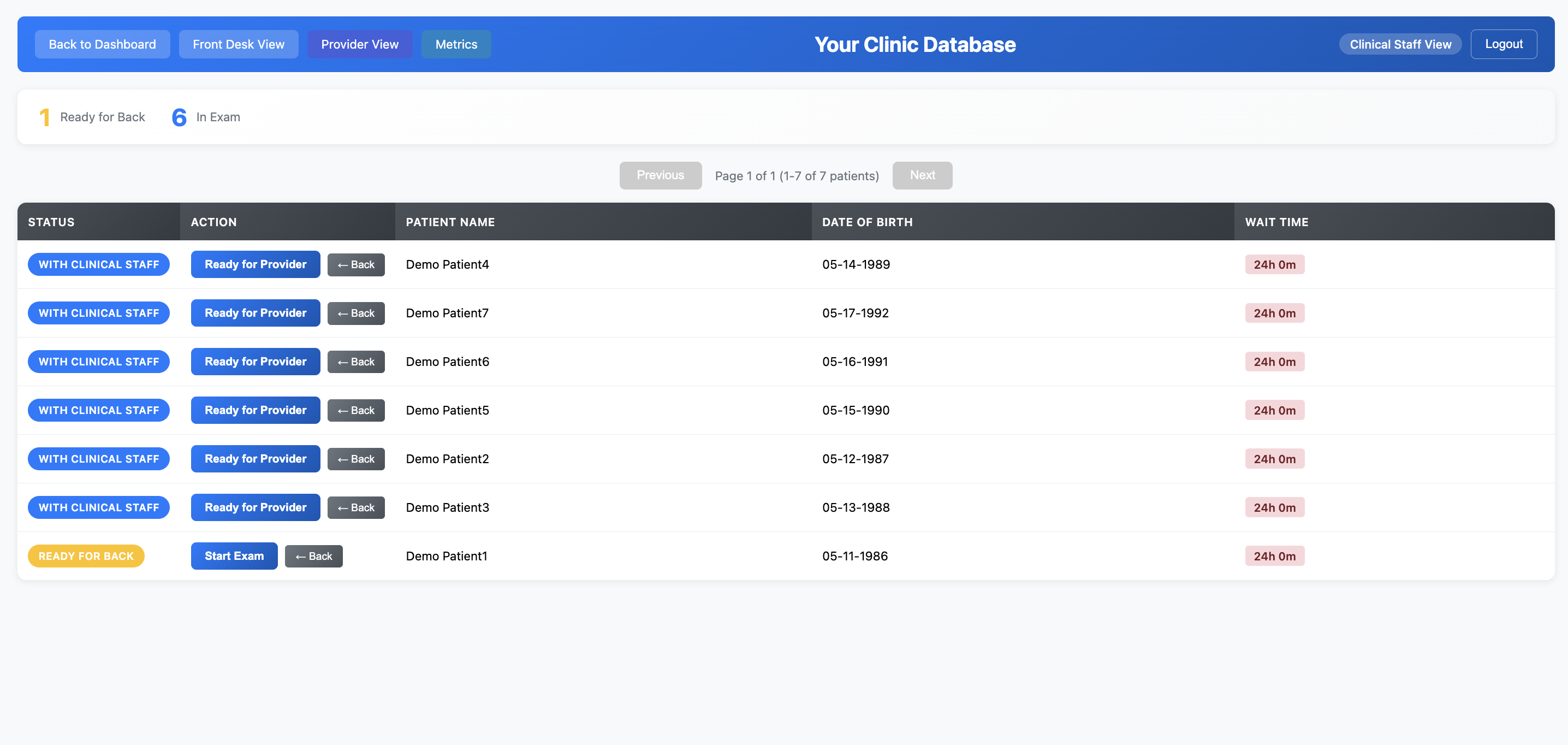Click the READY FOR BACK status badge
Image resolution: width=1568 pixels, height=745 pixels.
click(x=86, y=555)
